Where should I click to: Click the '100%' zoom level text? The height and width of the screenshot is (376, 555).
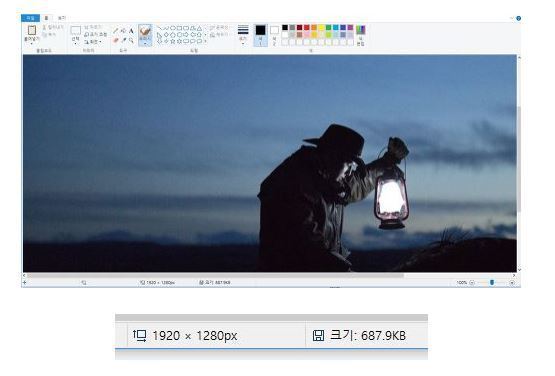pyautogui.click(x=462, y=283)
